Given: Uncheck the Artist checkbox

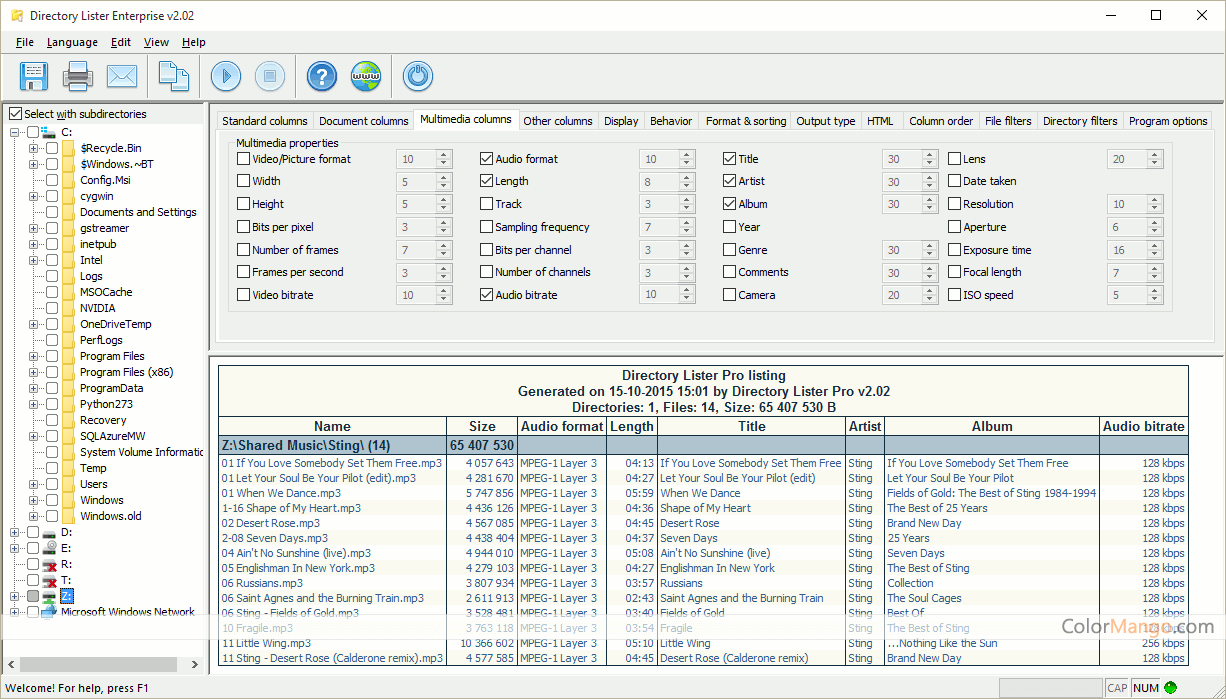Looking at the screenshot, I should [x=729, y=181].
